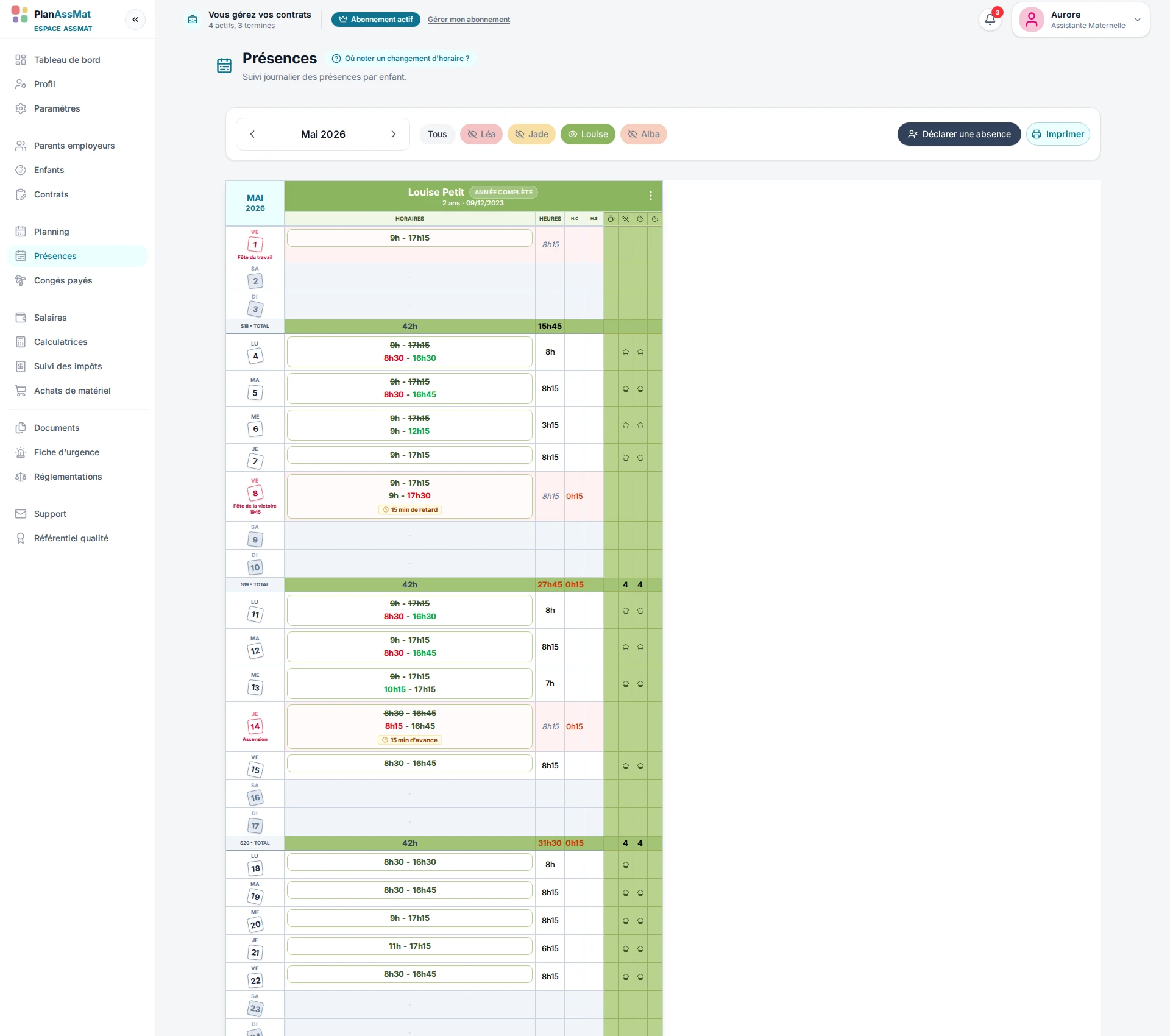The width and height of the screenshot is (1170, 1036).
Task: Select the Tous children filter
Action: point(437,134)
